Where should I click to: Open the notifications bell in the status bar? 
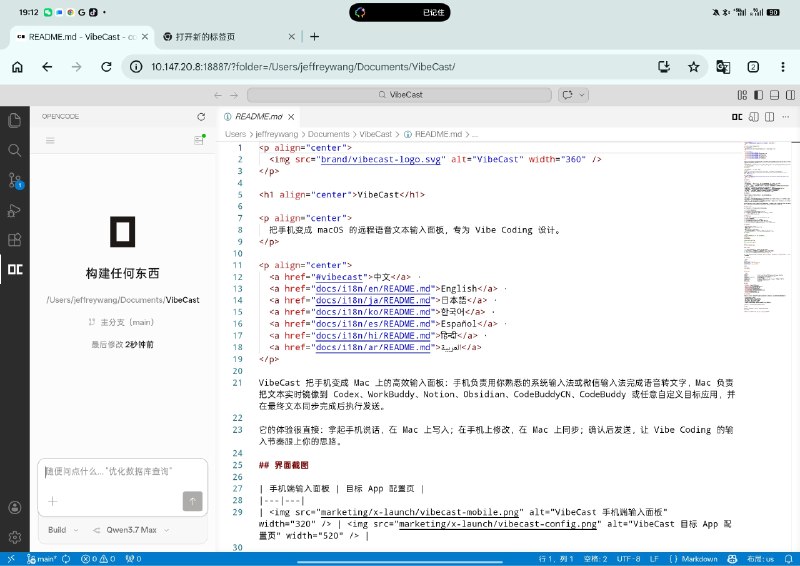[x=790, y=559]
